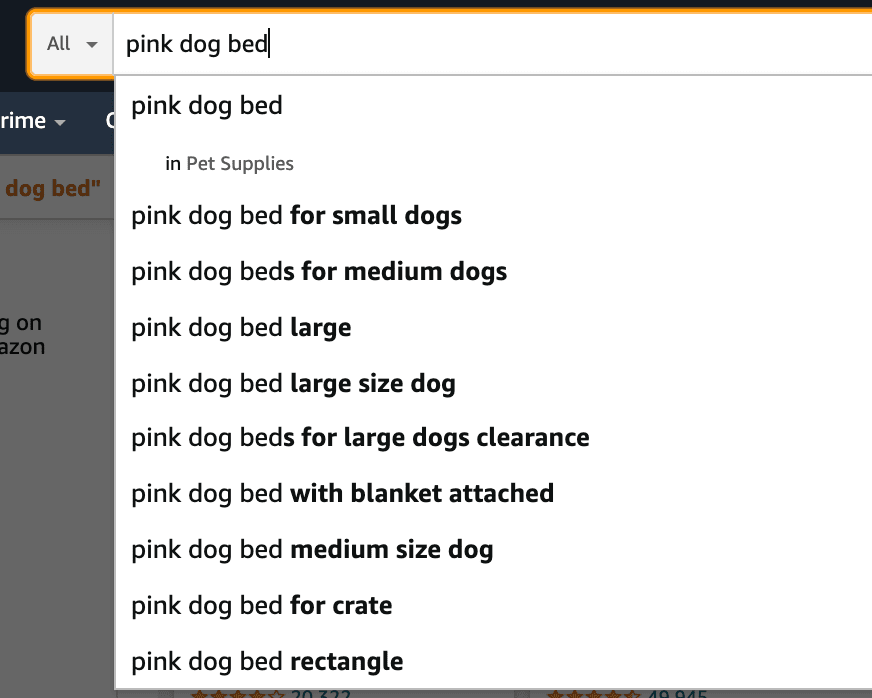
Task: Choose "pink dog bed large size dog"
Action: (293, 383)
